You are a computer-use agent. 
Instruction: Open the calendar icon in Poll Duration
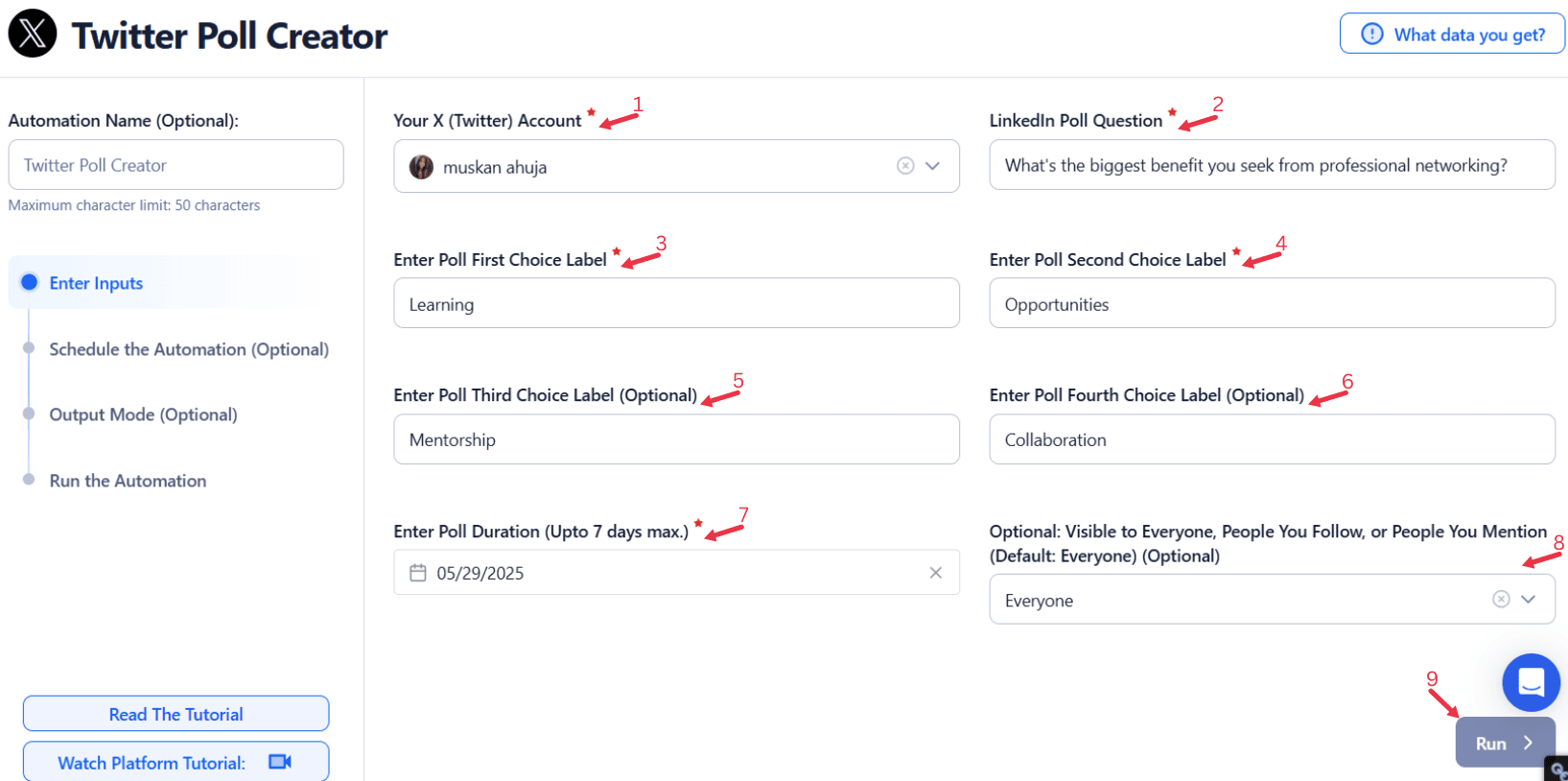[418, 573]
